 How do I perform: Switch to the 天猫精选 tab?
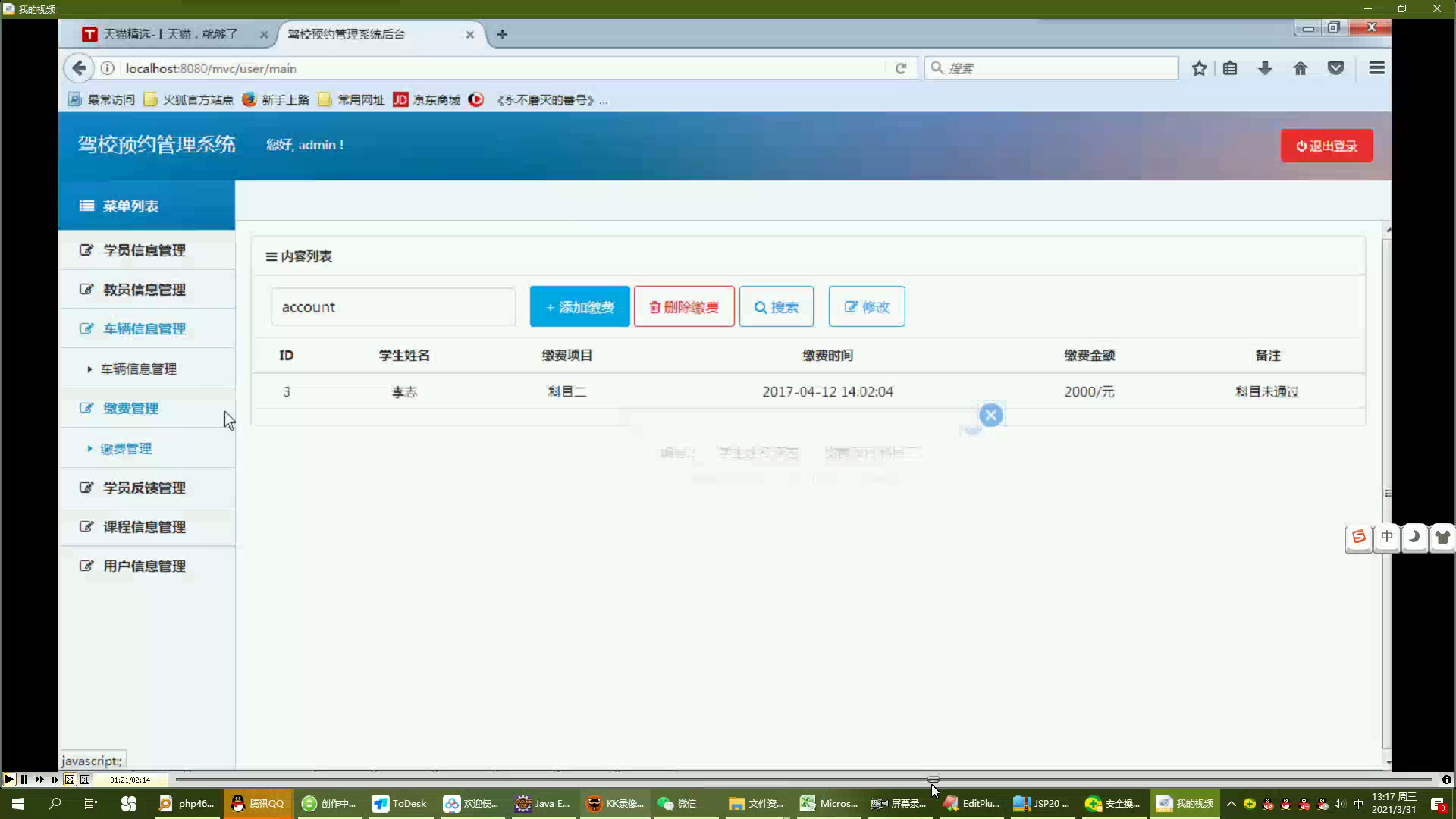(170, 34)
